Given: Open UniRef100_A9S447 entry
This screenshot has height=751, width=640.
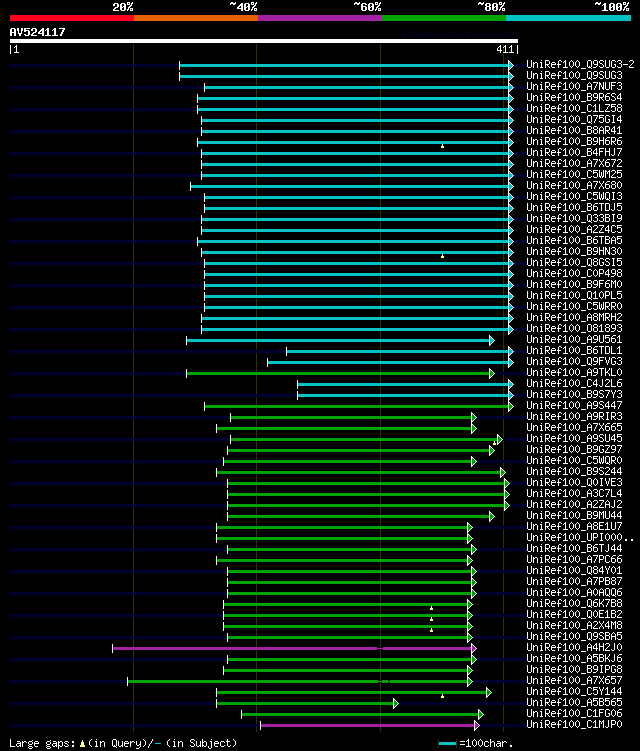Looking at the screenshot, I should pos(574,406).
